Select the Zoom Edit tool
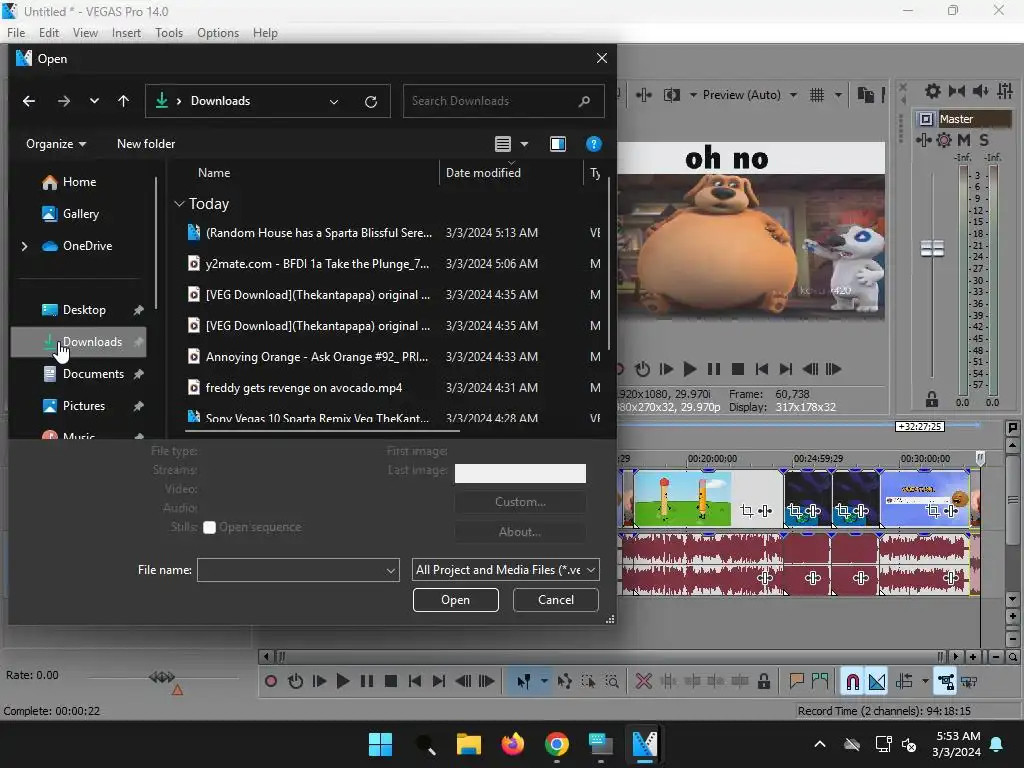 [x=612, y=681]
